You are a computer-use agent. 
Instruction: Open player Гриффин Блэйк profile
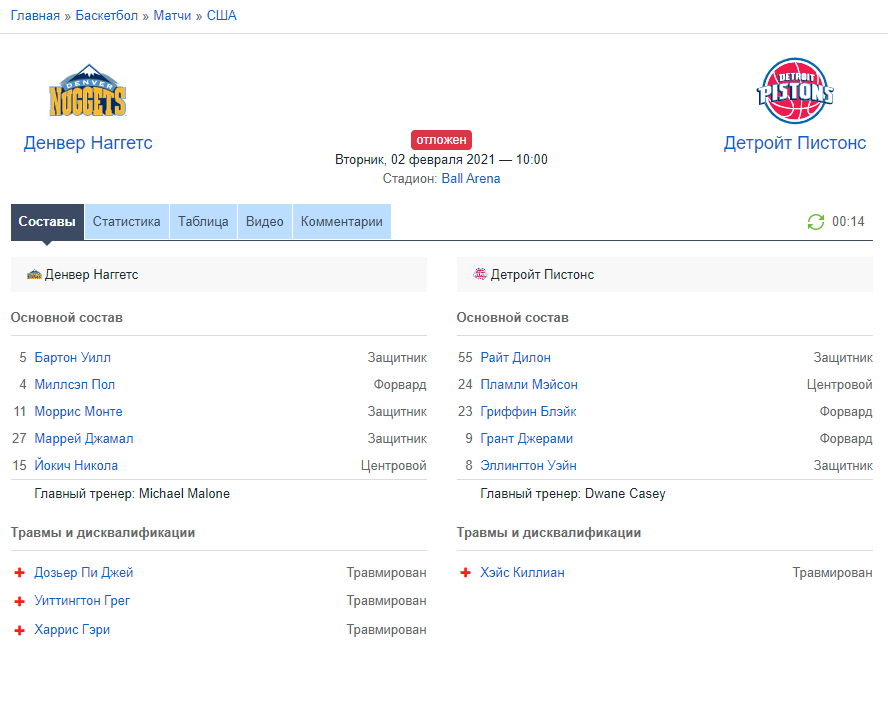pos(528,411)
